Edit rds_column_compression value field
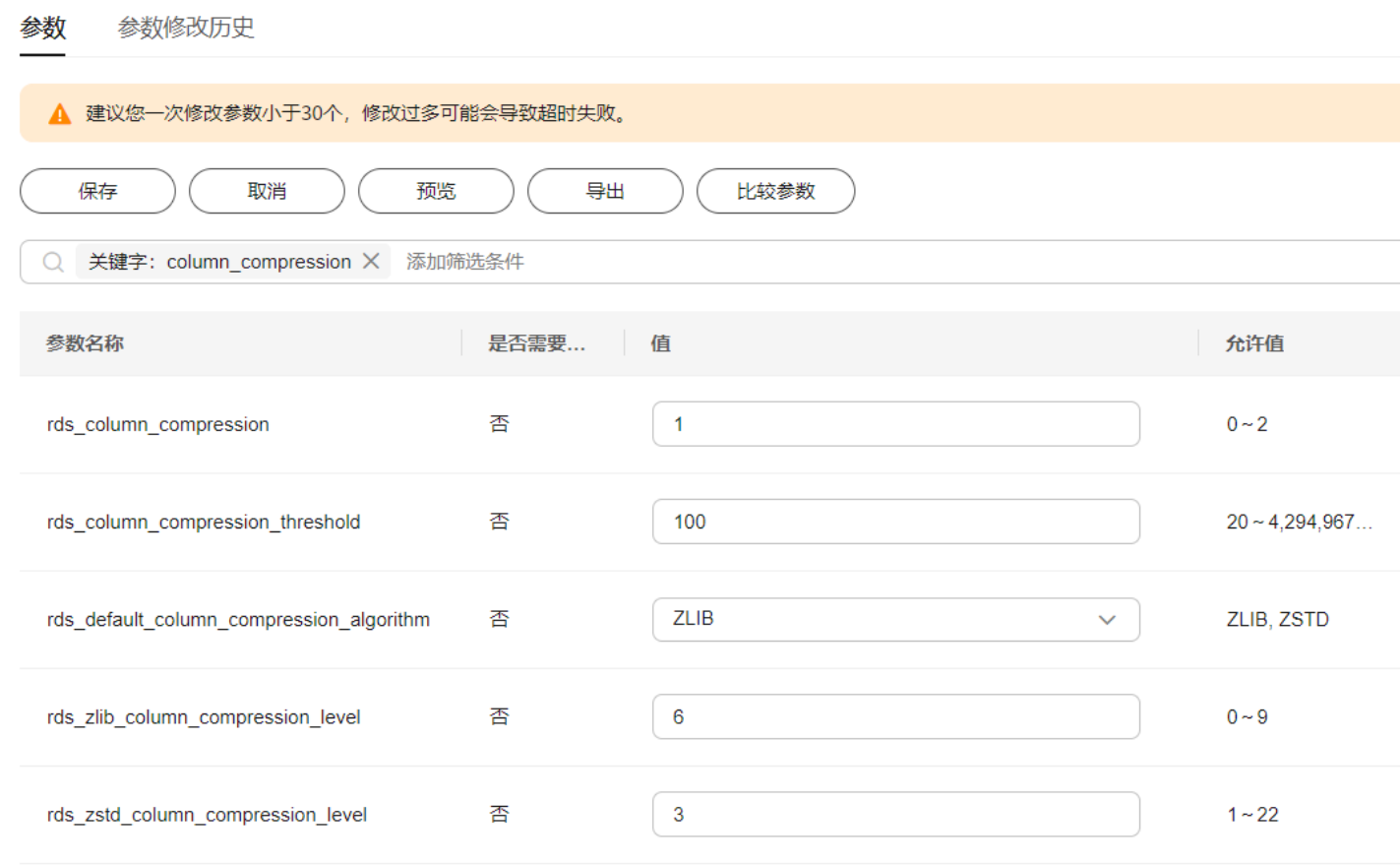 [x=895, y=424]
